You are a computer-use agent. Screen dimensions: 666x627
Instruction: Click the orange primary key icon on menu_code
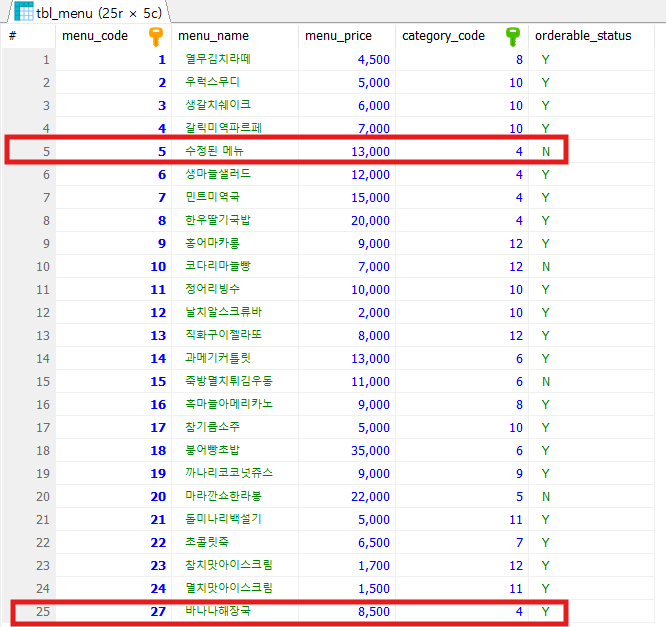156,37
